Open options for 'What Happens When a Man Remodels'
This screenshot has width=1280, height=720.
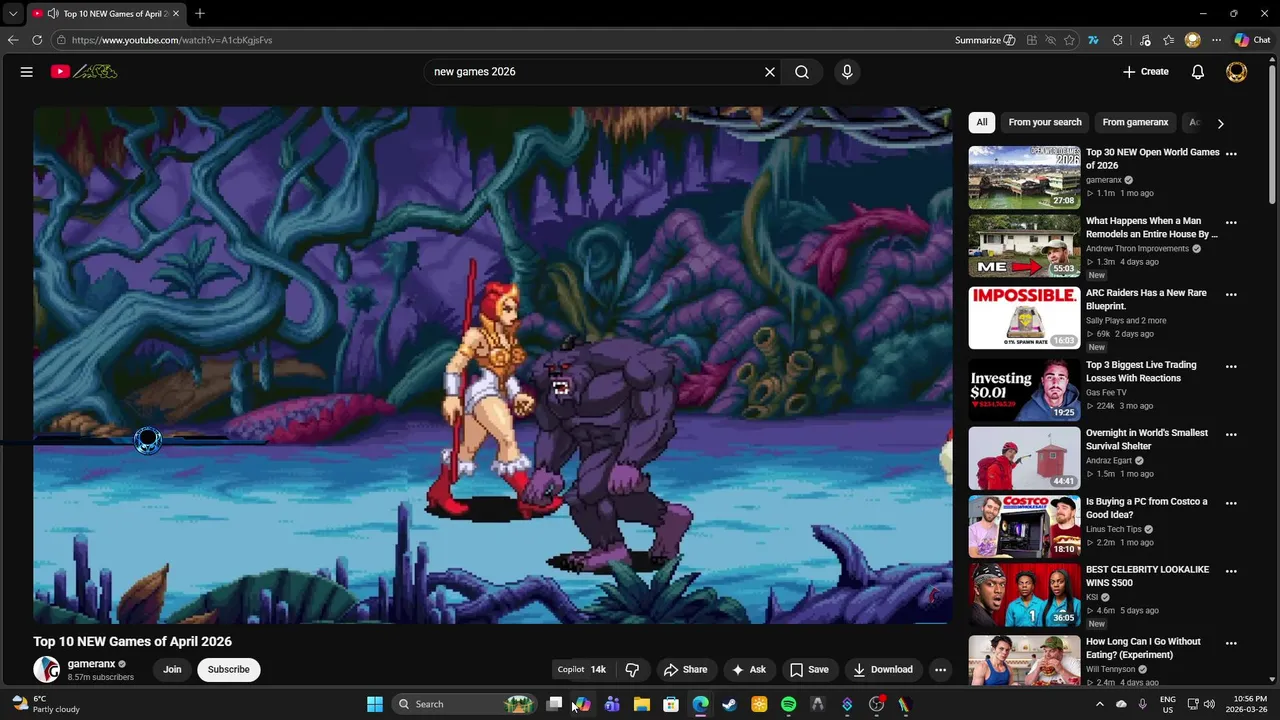[1231, 223]
